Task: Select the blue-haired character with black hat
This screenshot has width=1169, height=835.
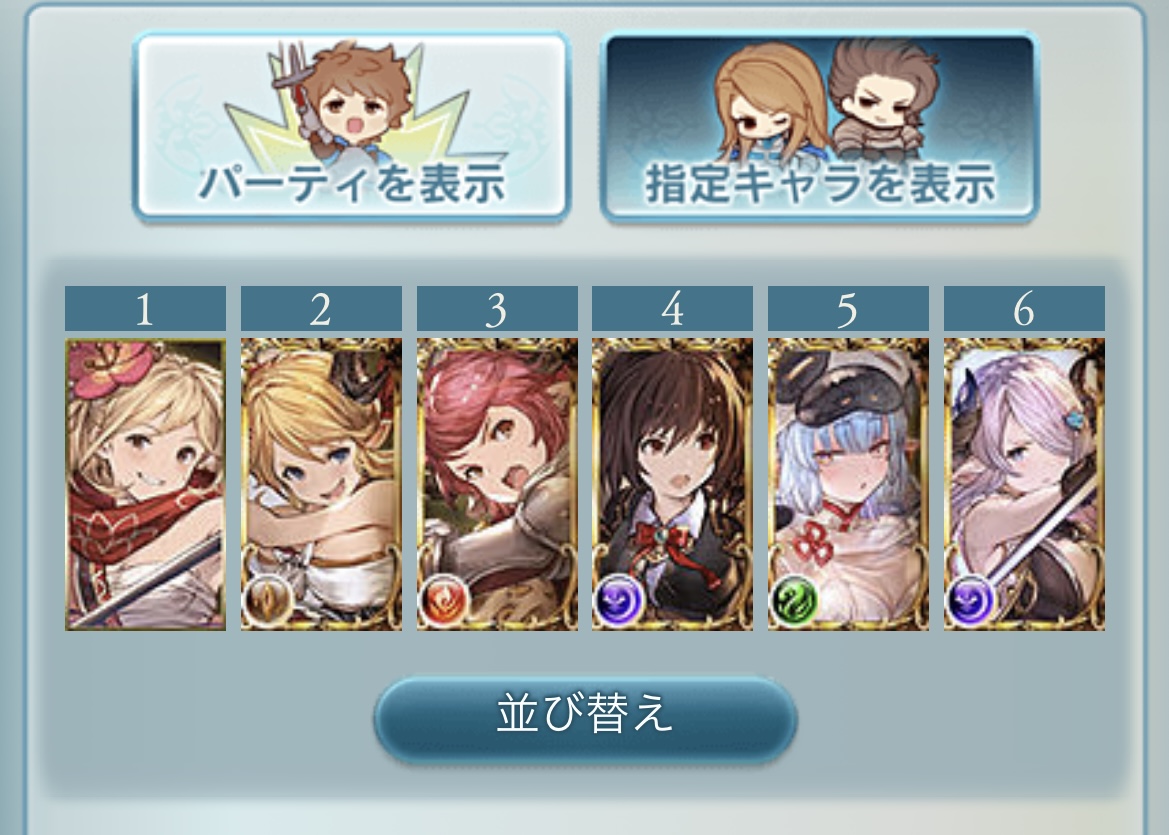Action: (848, 485)
